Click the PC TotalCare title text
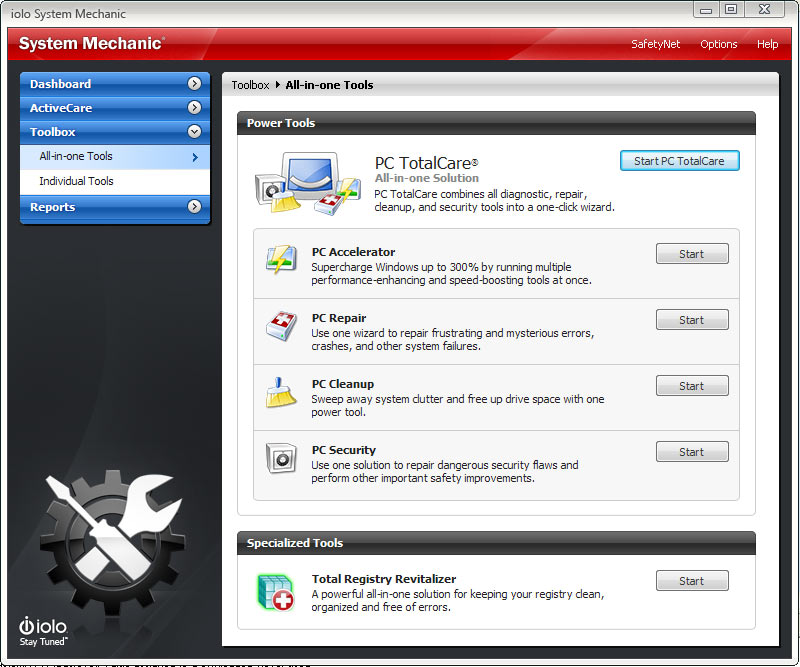Image resolution: width=800 pixels, height=667 pixels. click(x=426, y=163)
